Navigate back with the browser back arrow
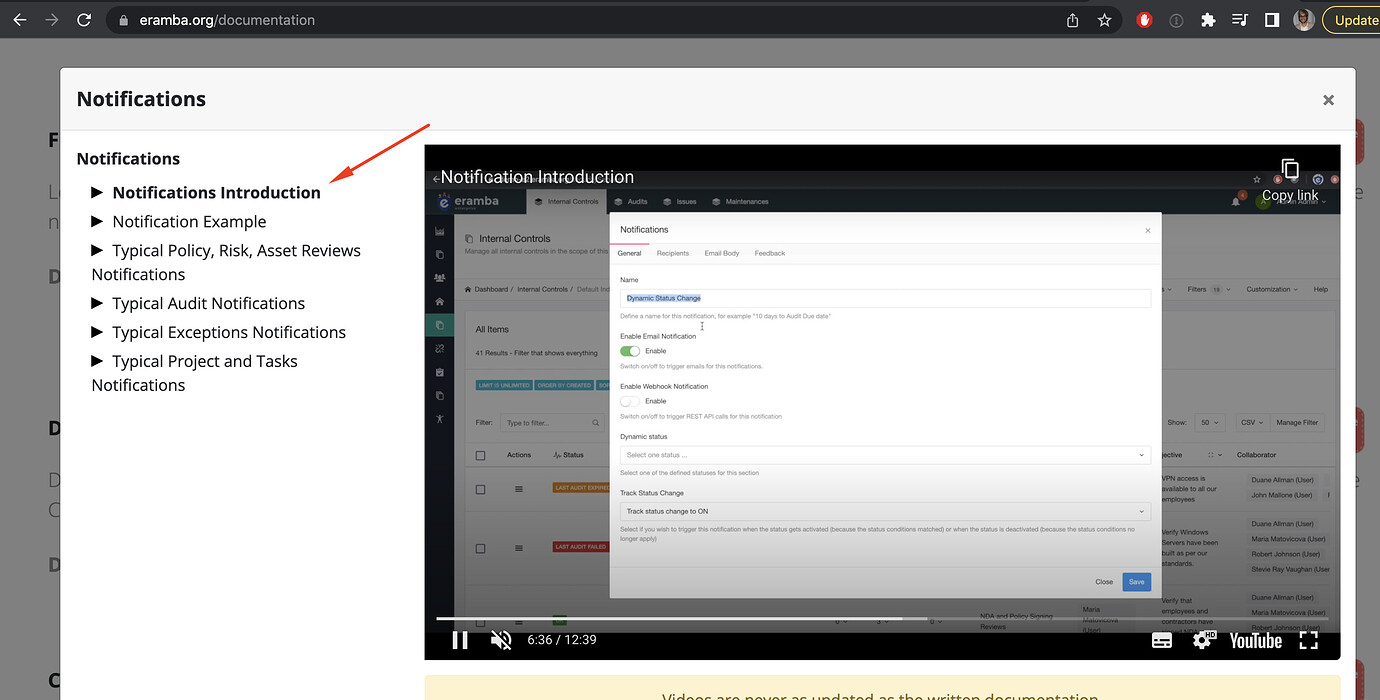Screen dimensions: 1380x700 click(20, 19)
